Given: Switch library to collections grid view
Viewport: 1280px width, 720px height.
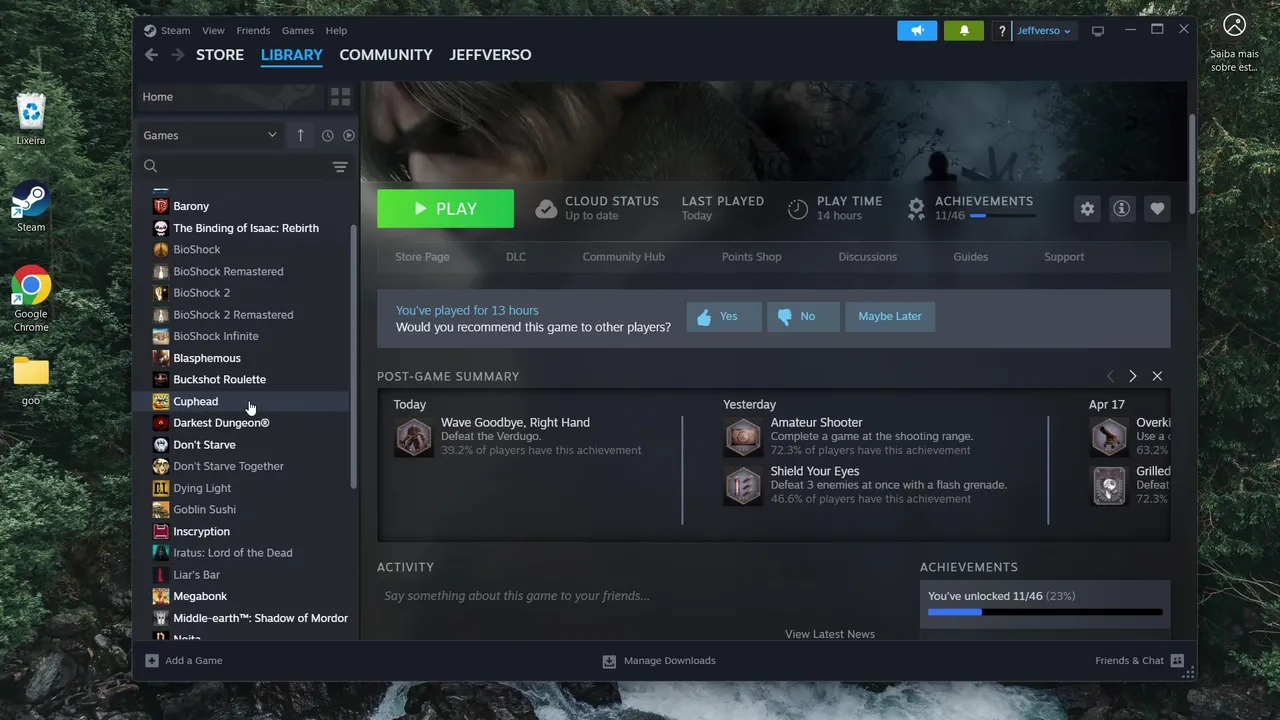Looking at the screenshot, I should click(341, 97).
